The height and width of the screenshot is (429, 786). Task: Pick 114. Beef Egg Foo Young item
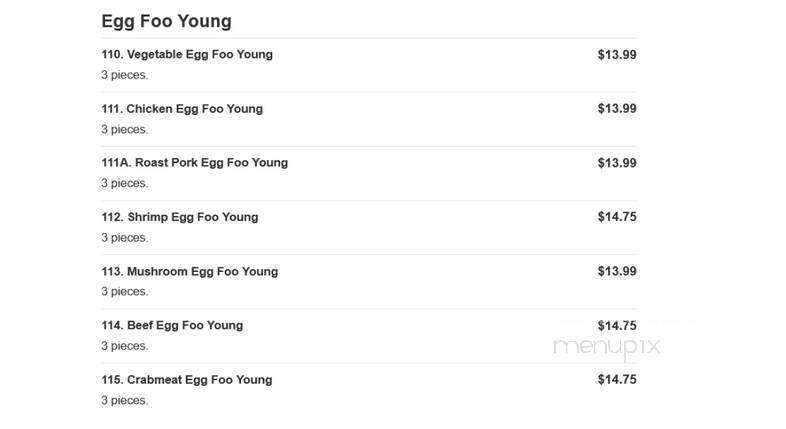point(172,325)
